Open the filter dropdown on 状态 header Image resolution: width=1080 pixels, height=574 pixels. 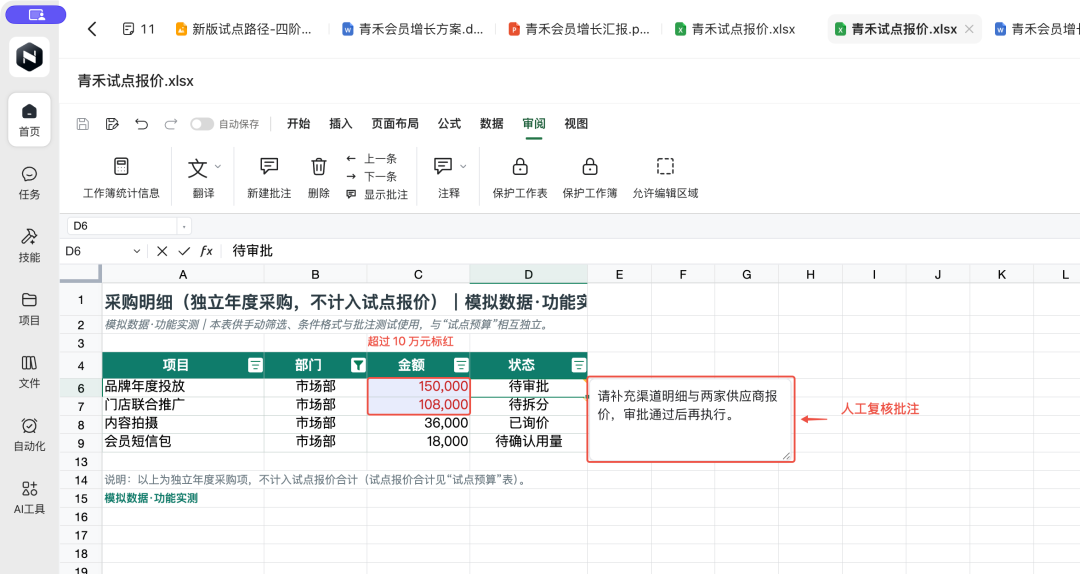click(579, 365)
